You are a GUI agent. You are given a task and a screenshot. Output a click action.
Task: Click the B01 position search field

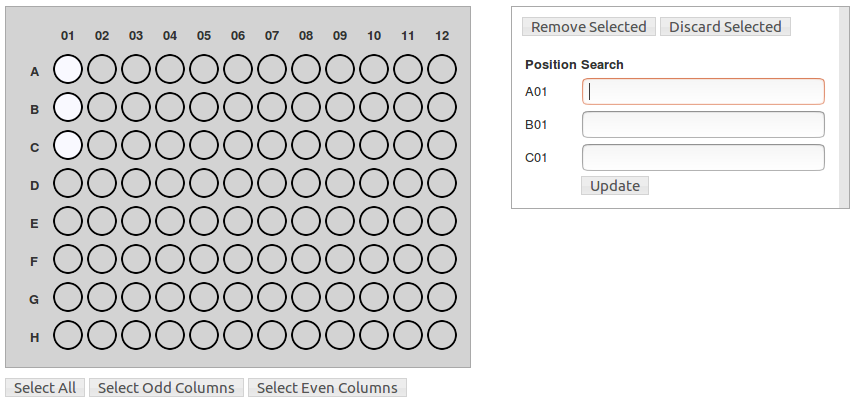(x=703, y=125)
